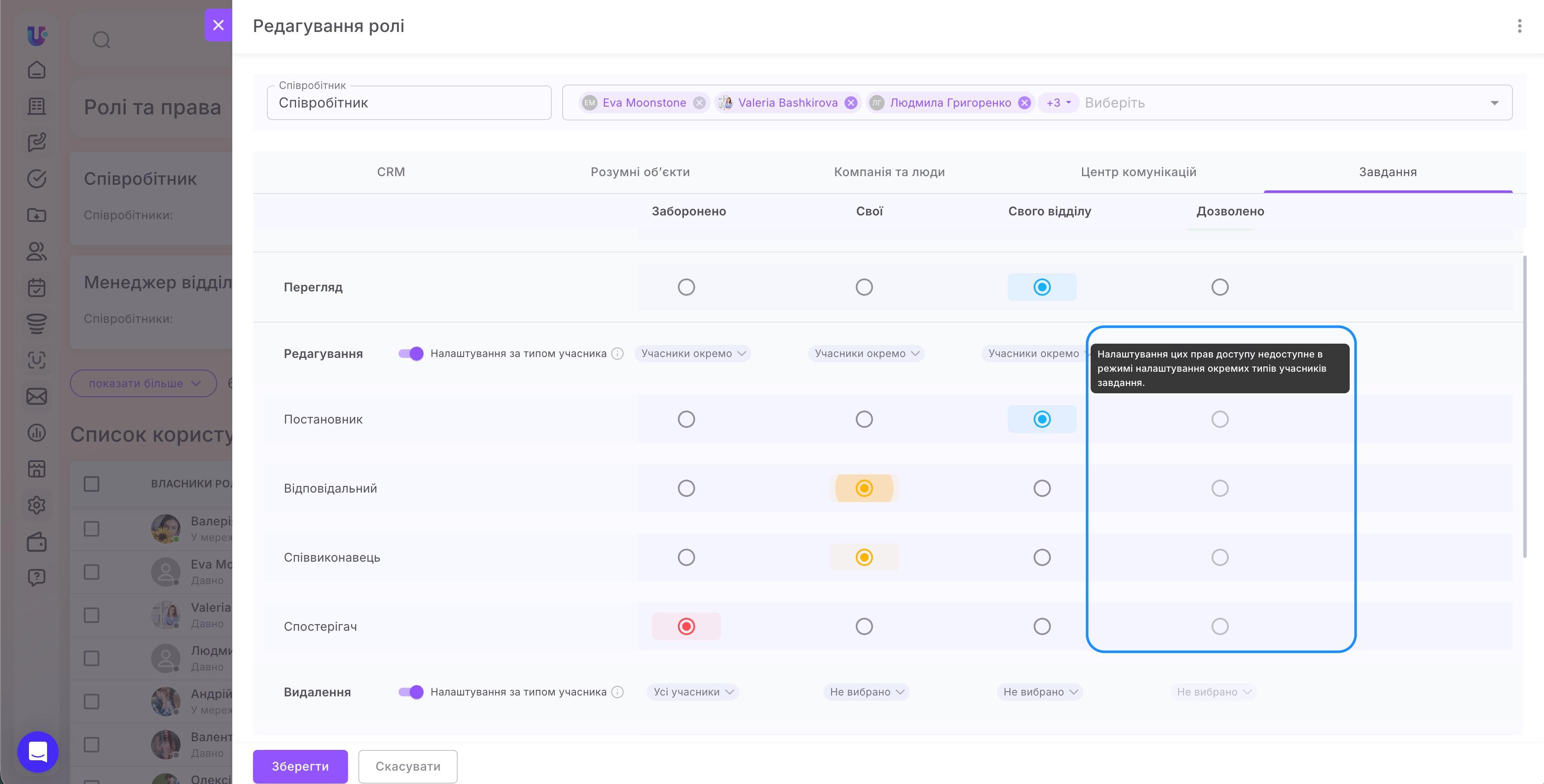Open the settings gear icon in sidebar
The image size is (1544, 784).
(x=37, y=505)
